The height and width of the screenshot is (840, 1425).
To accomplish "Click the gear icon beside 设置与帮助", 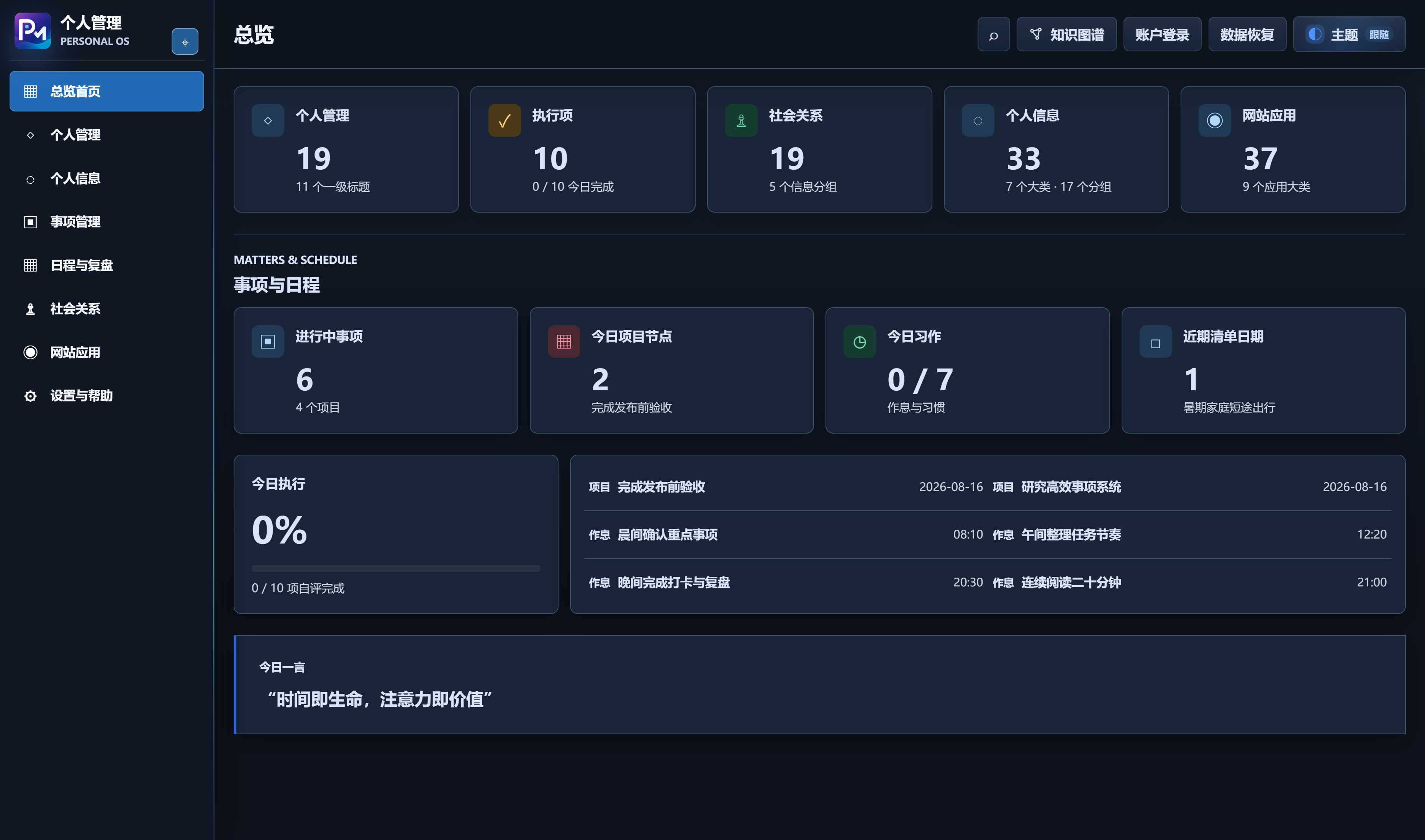I will coord(31,396).
